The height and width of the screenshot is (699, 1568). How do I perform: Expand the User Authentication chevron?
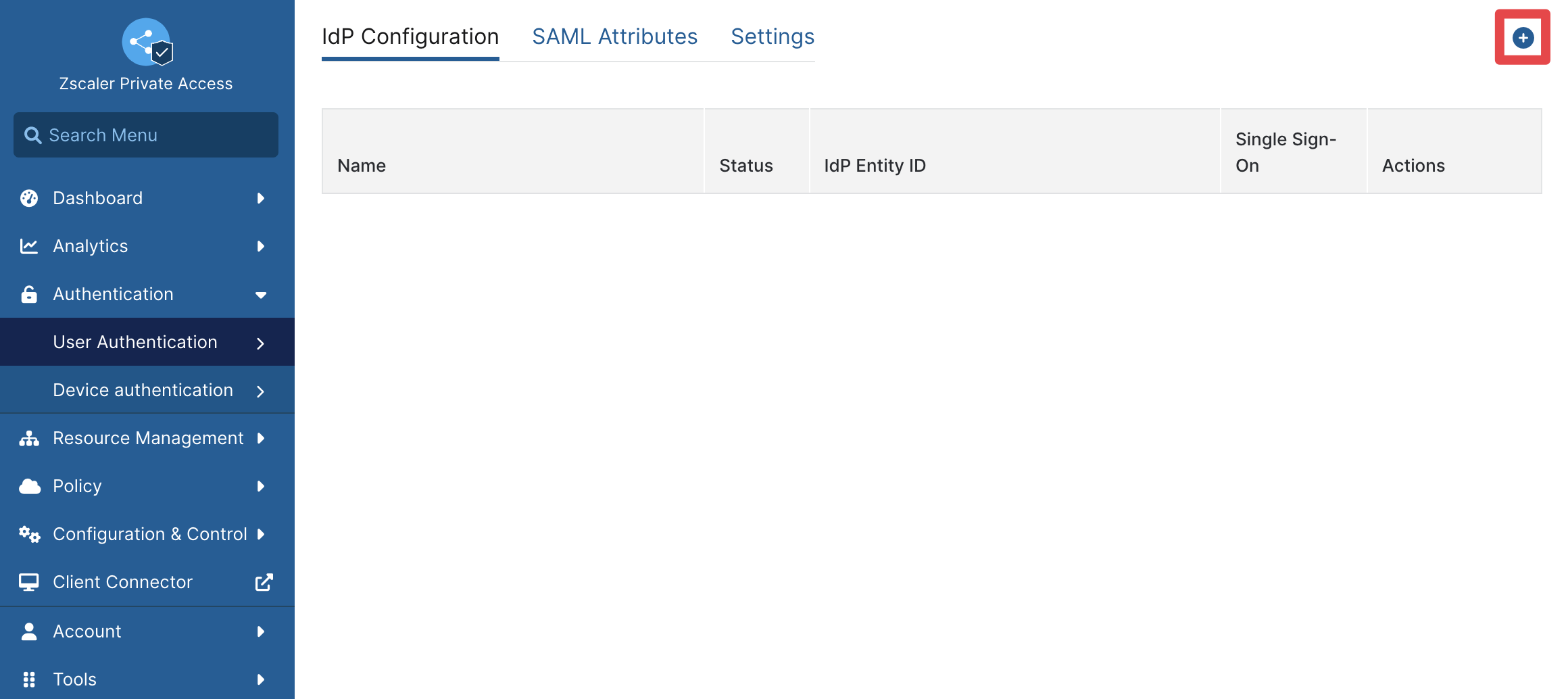(260, 343)
